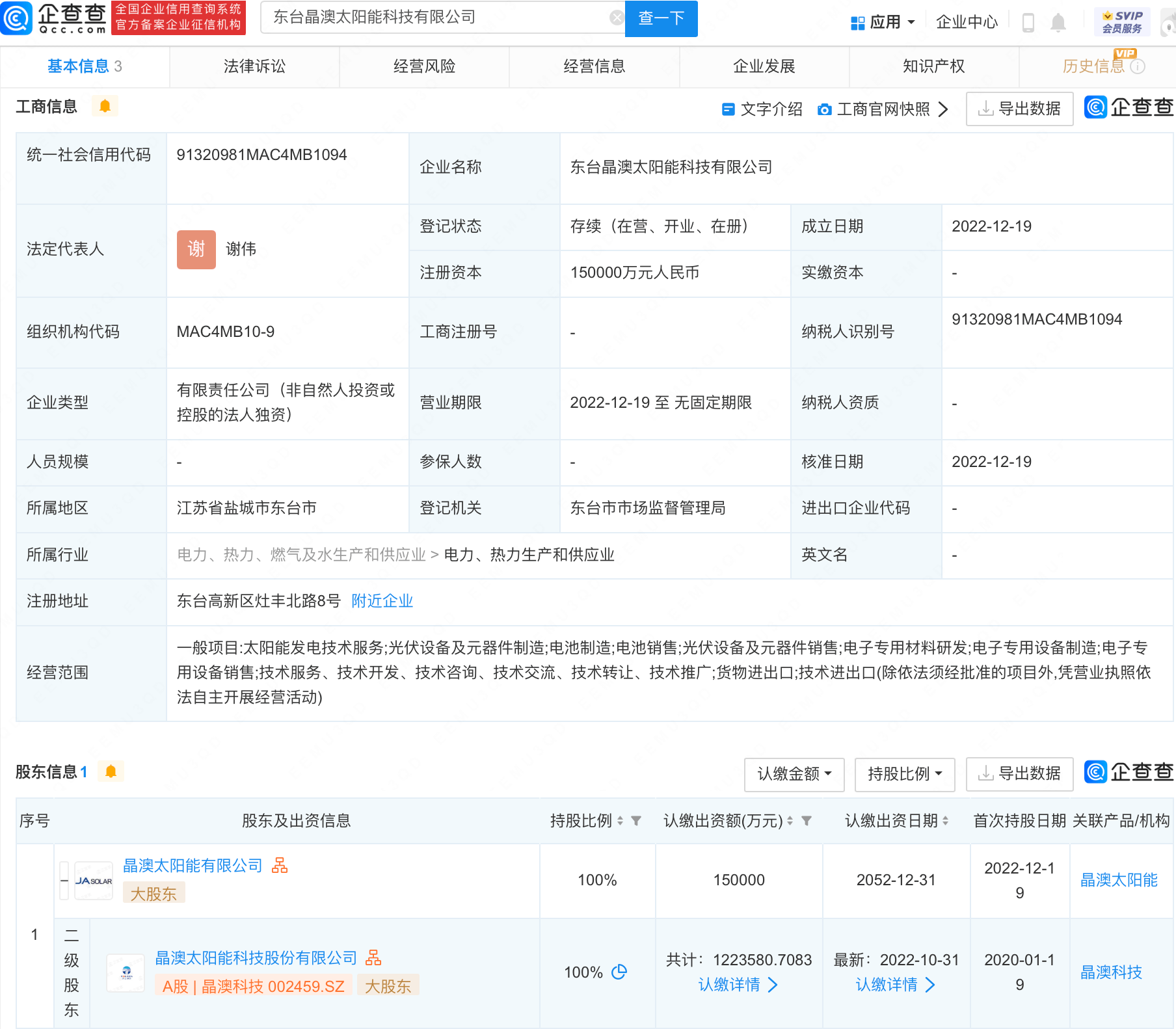The width and height of the screenshot is (1176, 1029).
Task: Clear the search box text
Action: tap(617, 18)
